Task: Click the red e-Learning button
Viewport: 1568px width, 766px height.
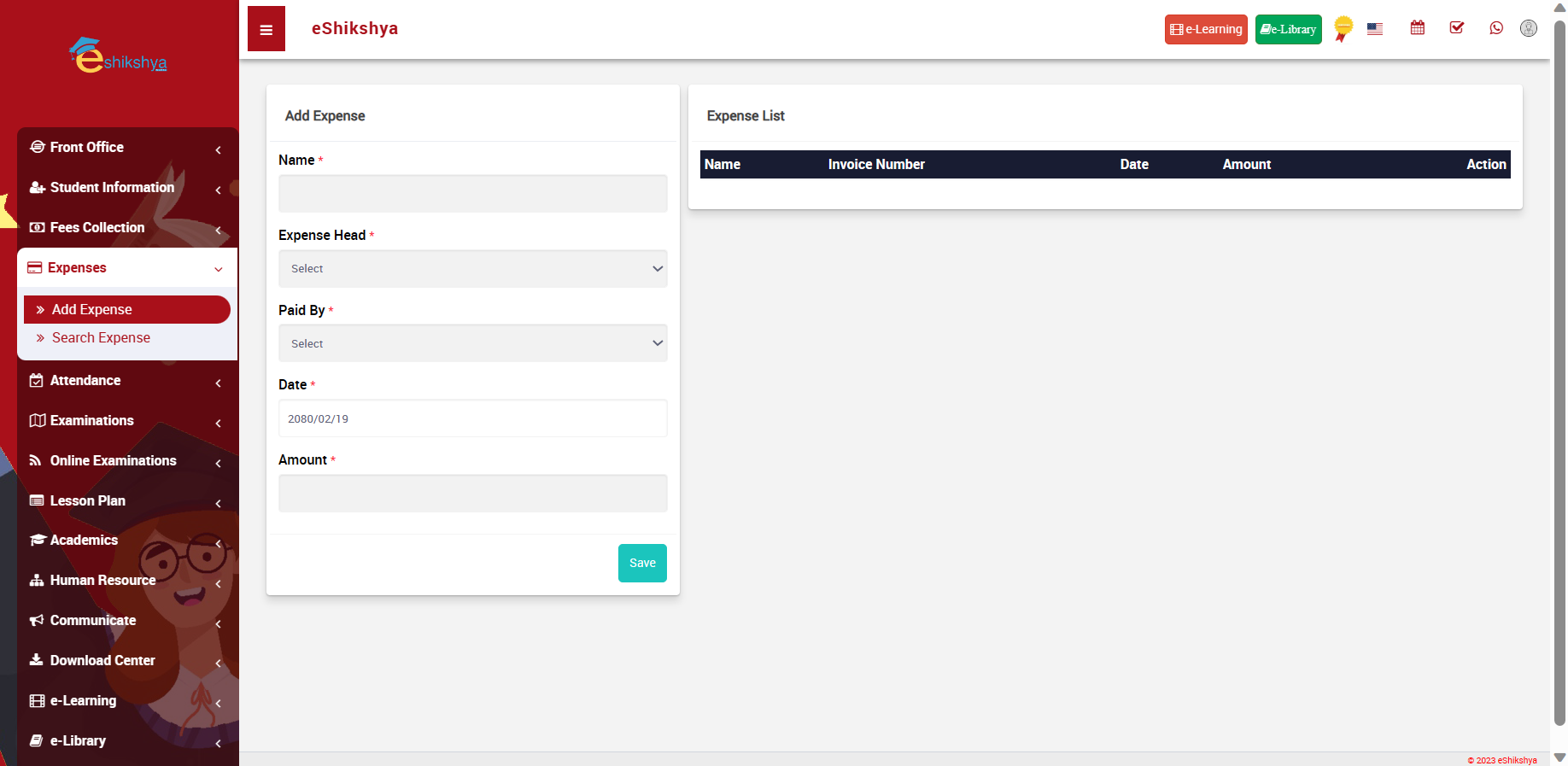Action: click(x=1205, y=29)
